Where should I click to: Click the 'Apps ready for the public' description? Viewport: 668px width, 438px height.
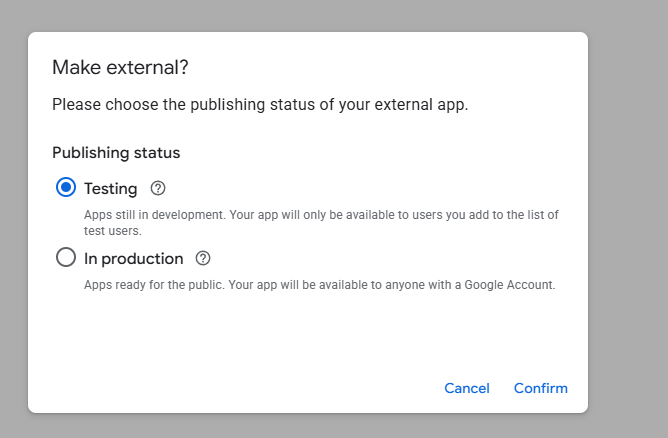click(x=320, y=285)
